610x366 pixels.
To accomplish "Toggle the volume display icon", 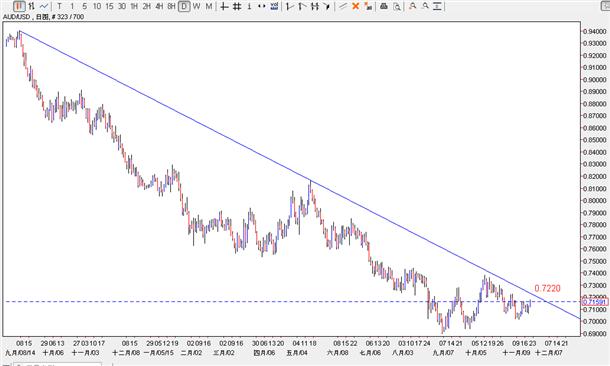I will click(274, 6).
